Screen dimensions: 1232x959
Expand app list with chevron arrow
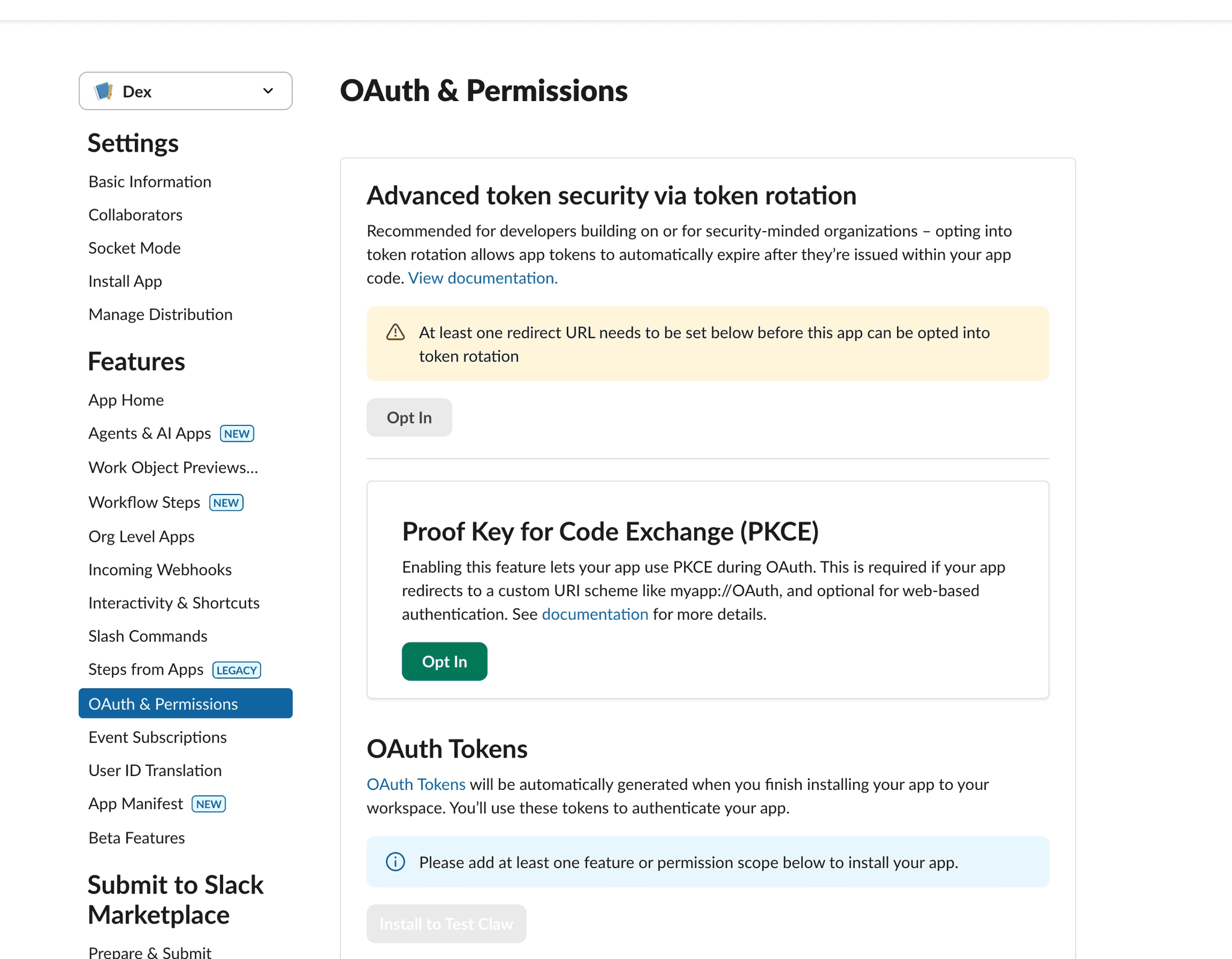[268, 91]
